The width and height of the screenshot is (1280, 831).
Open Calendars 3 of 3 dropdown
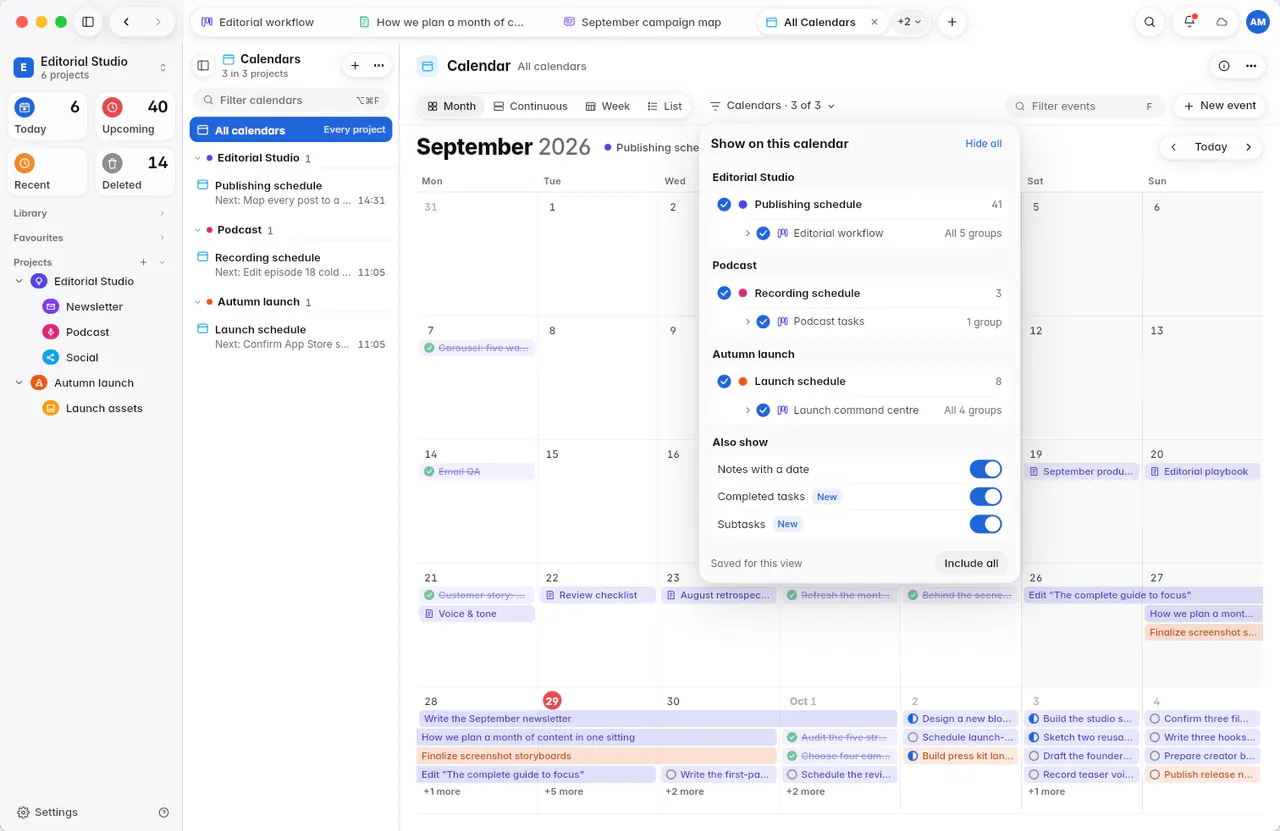772,106
